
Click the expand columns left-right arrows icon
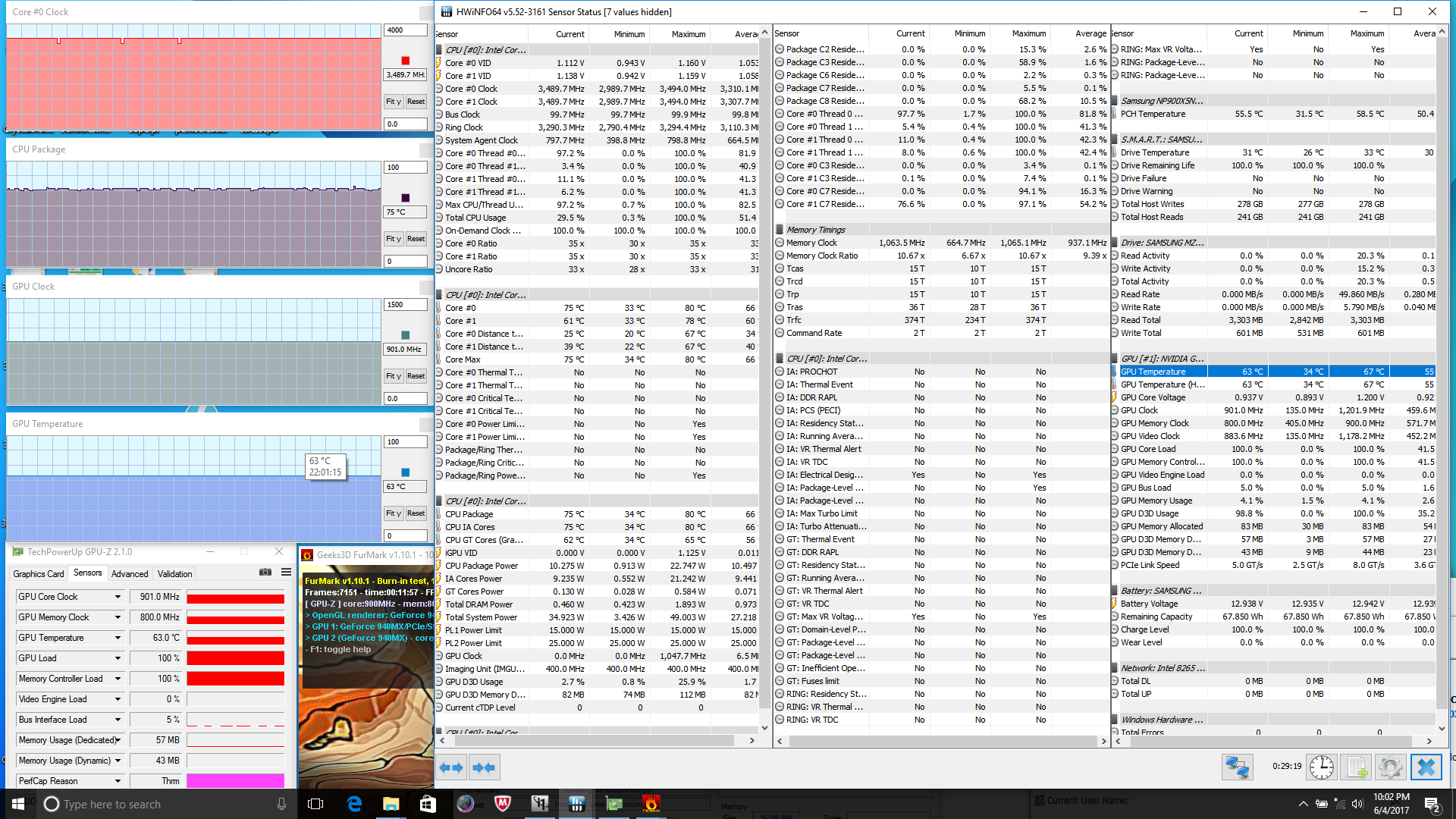coord(452,767)
